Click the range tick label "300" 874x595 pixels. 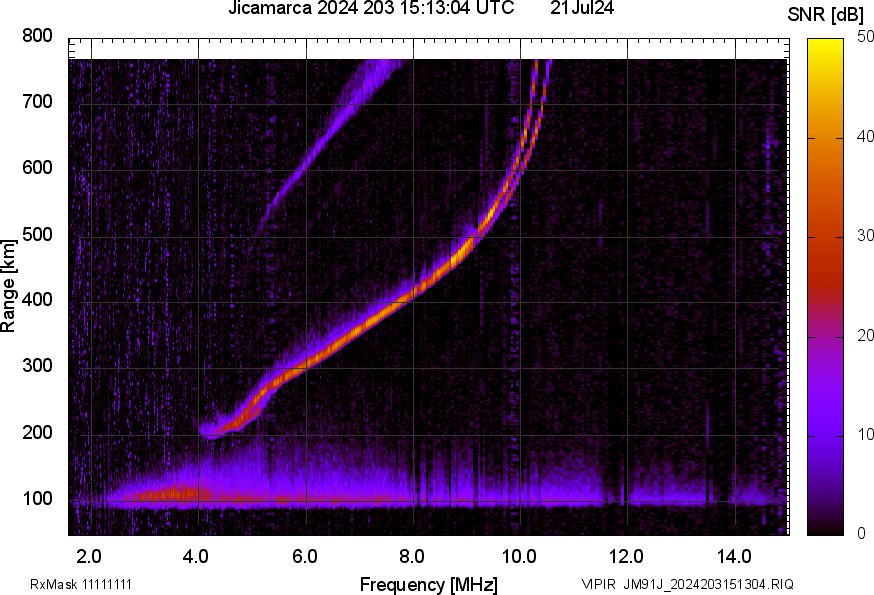tap(37, 366)
